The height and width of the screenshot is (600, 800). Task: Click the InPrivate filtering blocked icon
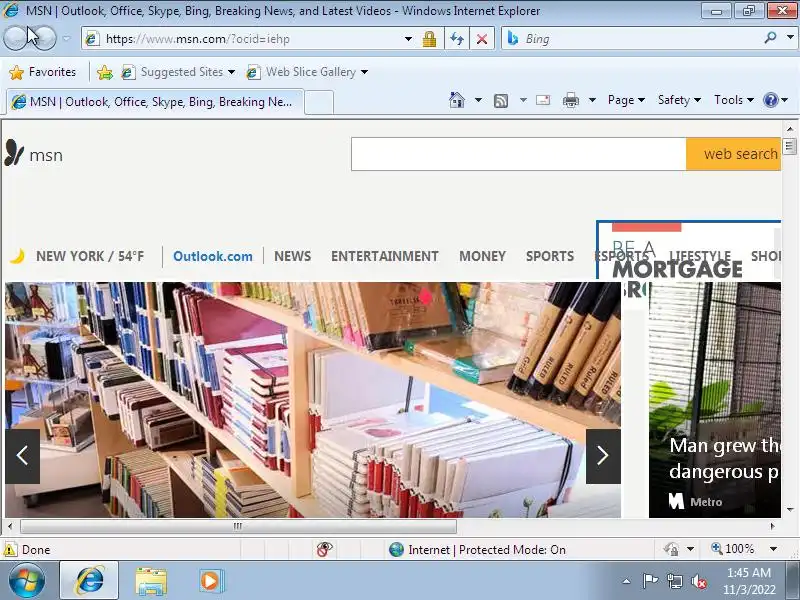tap(324, 549)
